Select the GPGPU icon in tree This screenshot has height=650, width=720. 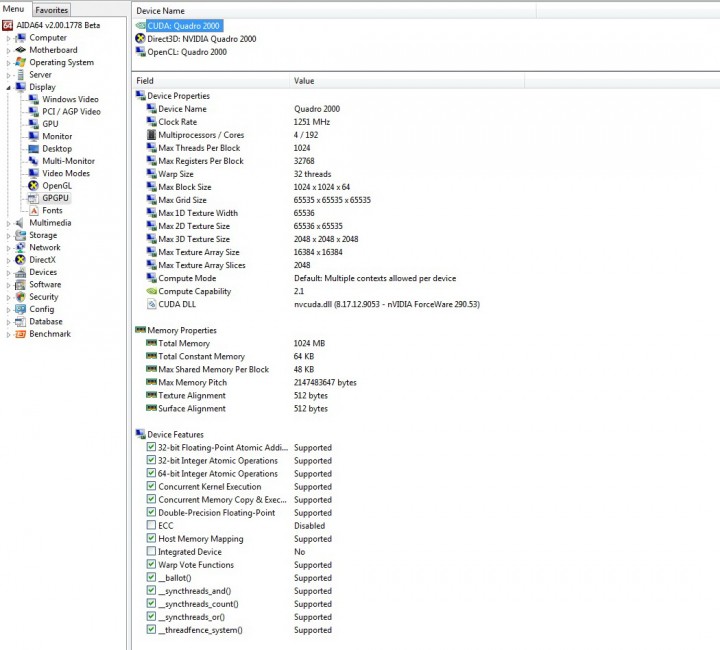34,198
